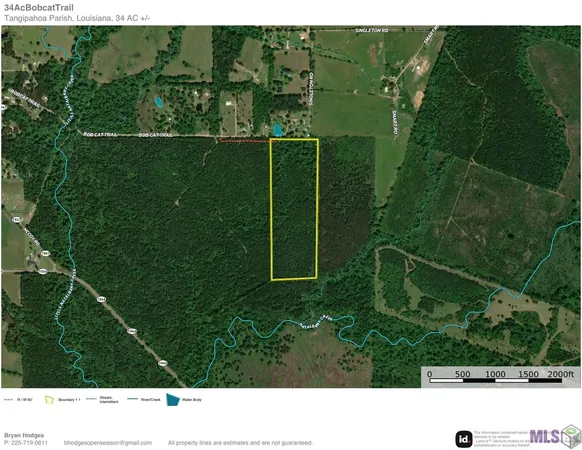Click the SINGLETON RD road label
This screenshot has height=450, width=582.
(x=372, y=30)
